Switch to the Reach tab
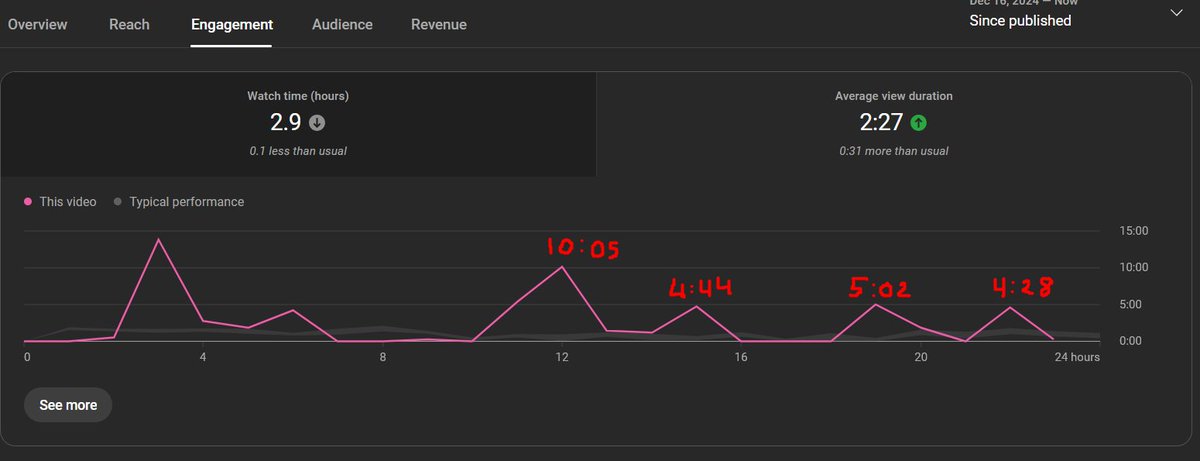Image resolution: width=1200 pixels, height=461 pixels. (130, 24)
